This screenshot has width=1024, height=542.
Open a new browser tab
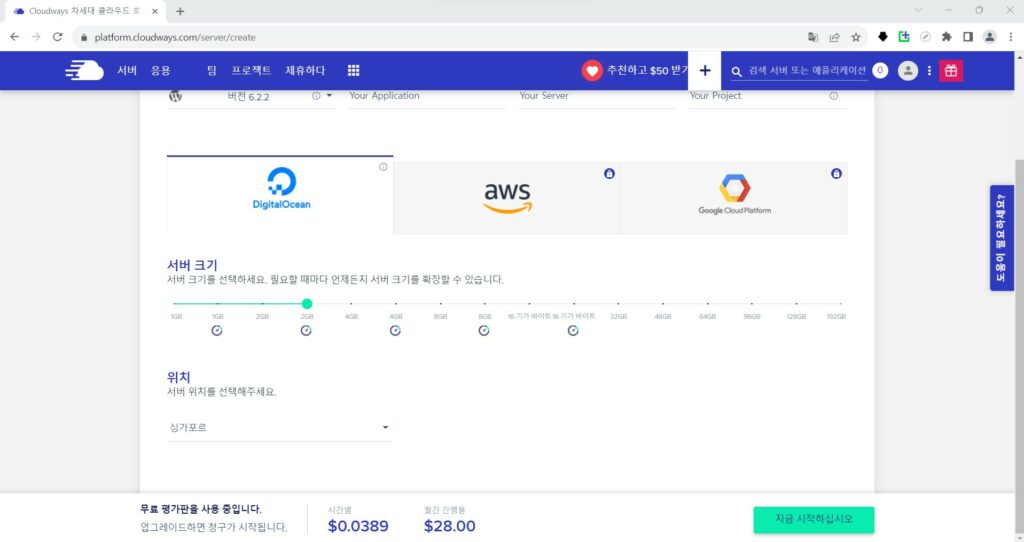tap(180, 11)
